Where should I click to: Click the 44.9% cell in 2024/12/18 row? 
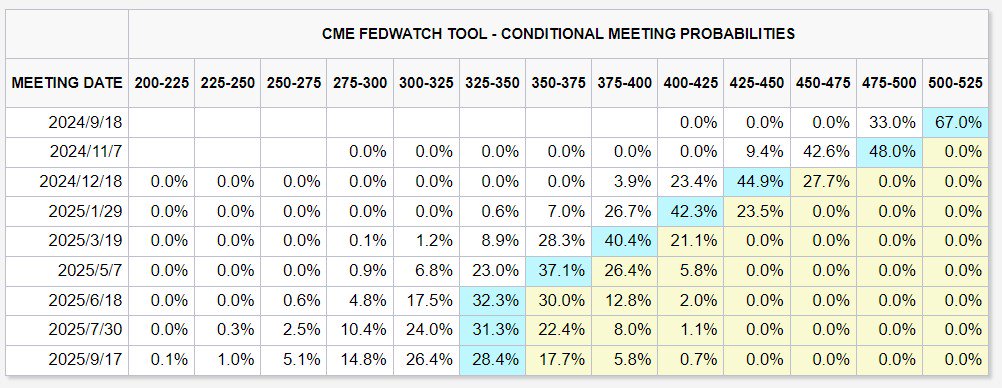(757, 182)
